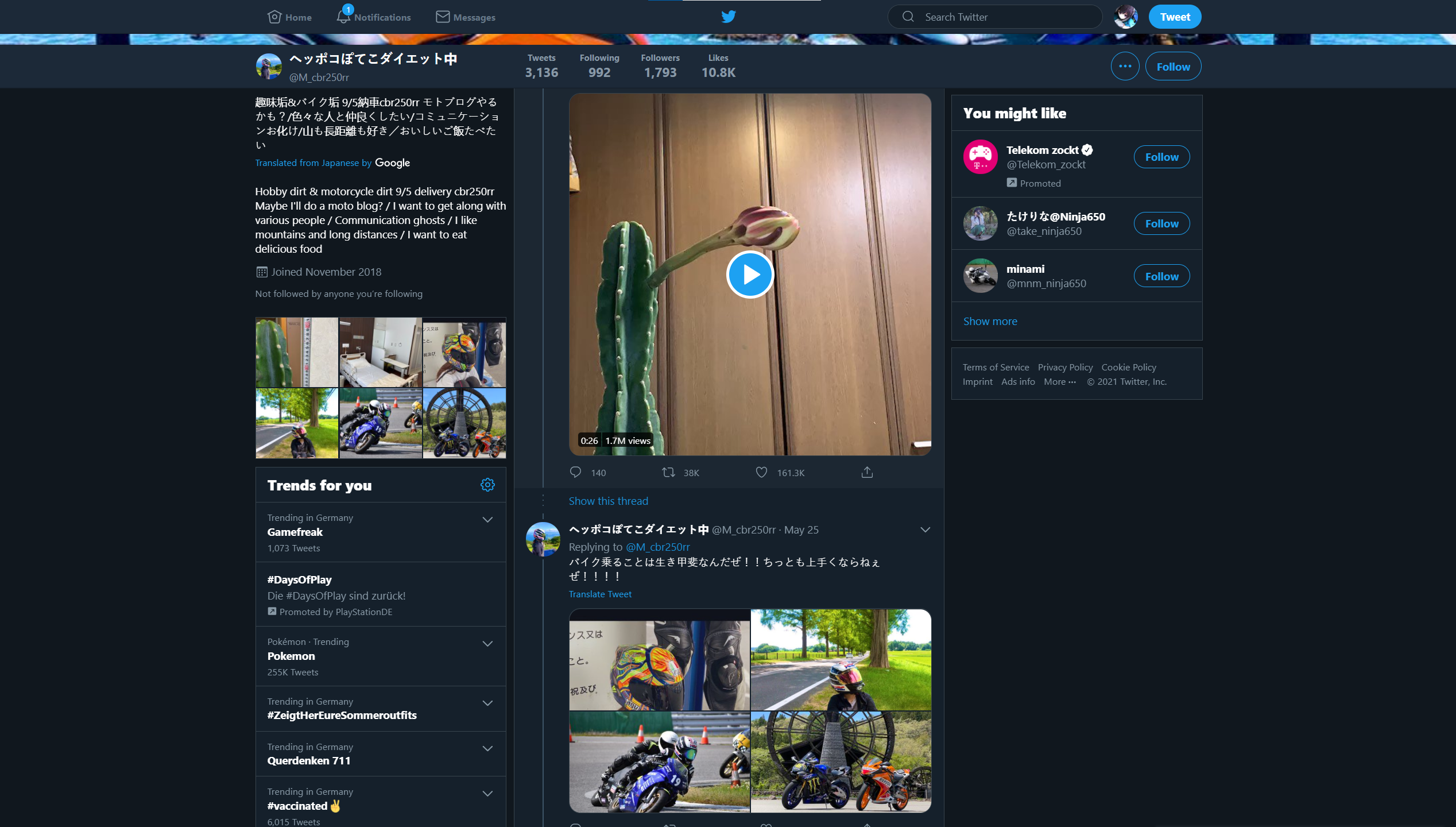
Task: Follow the @M_cbr250rr profile
Action: tap(1173, 67)
